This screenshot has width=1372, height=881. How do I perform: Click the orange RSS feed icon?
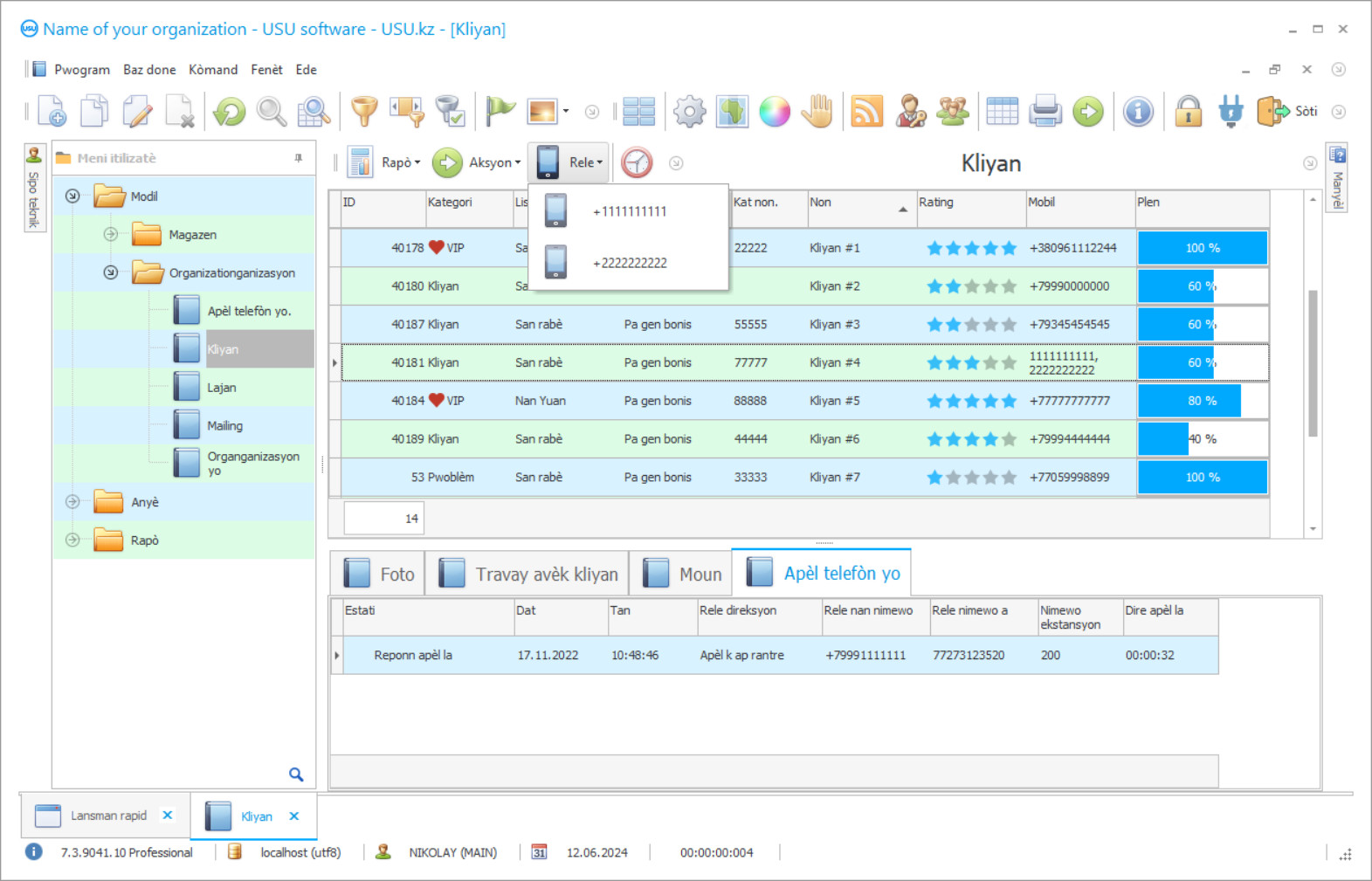(866, 112)
